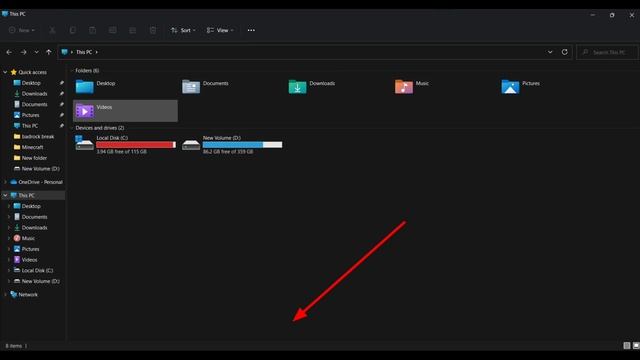The width and height of the screenshot is (640, 360).
Task: Click the Search This PC field
Action: point(607,52)
